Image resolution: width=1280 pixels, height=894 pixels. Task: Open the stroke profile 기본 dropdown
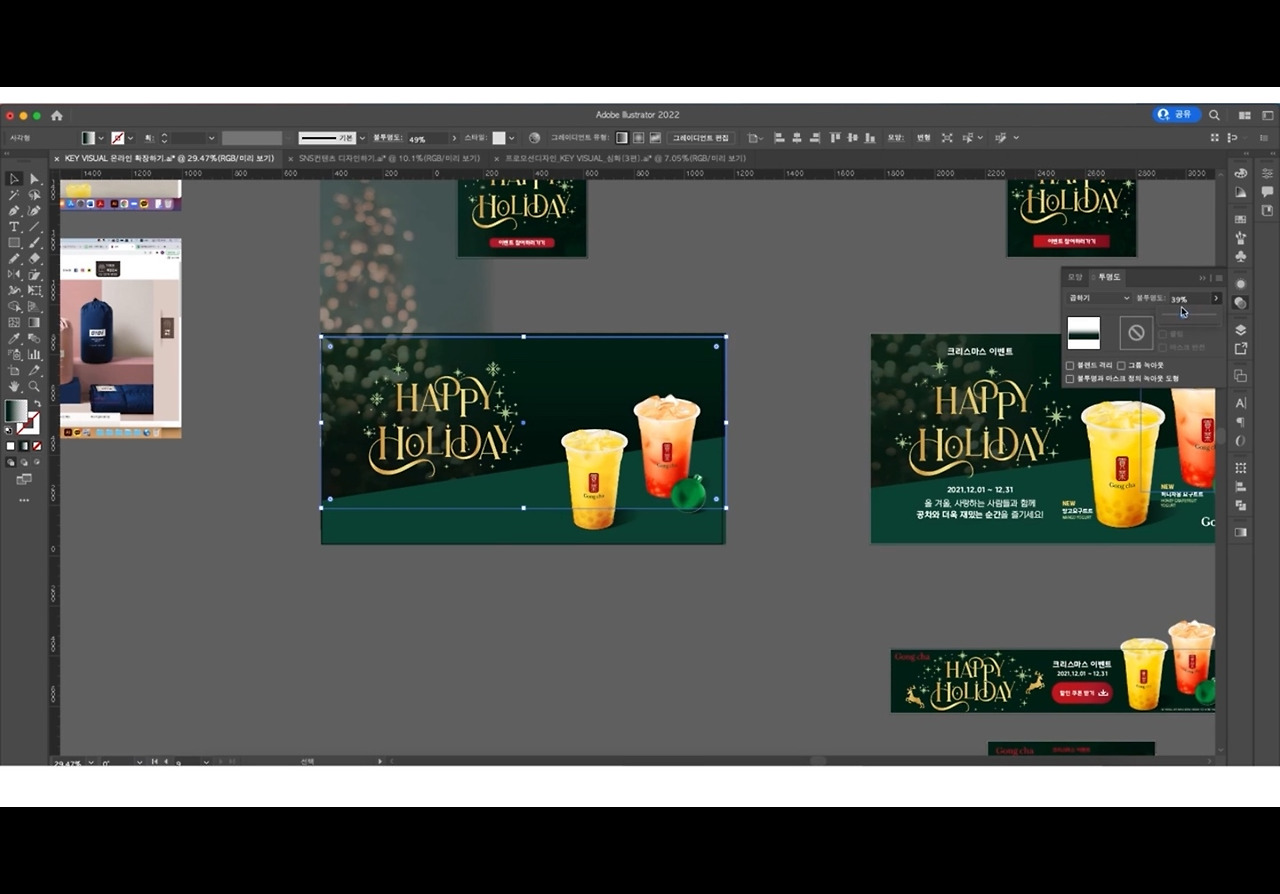[x=362, y=138]
